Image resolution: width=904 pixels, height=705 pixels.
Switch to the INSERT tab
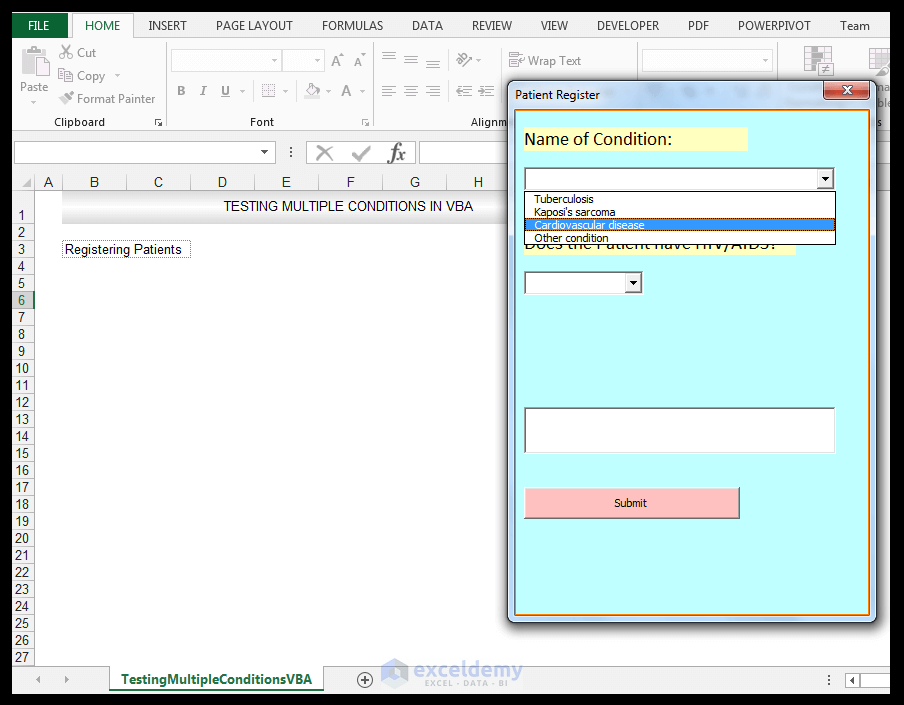click(x=167, y=26)
